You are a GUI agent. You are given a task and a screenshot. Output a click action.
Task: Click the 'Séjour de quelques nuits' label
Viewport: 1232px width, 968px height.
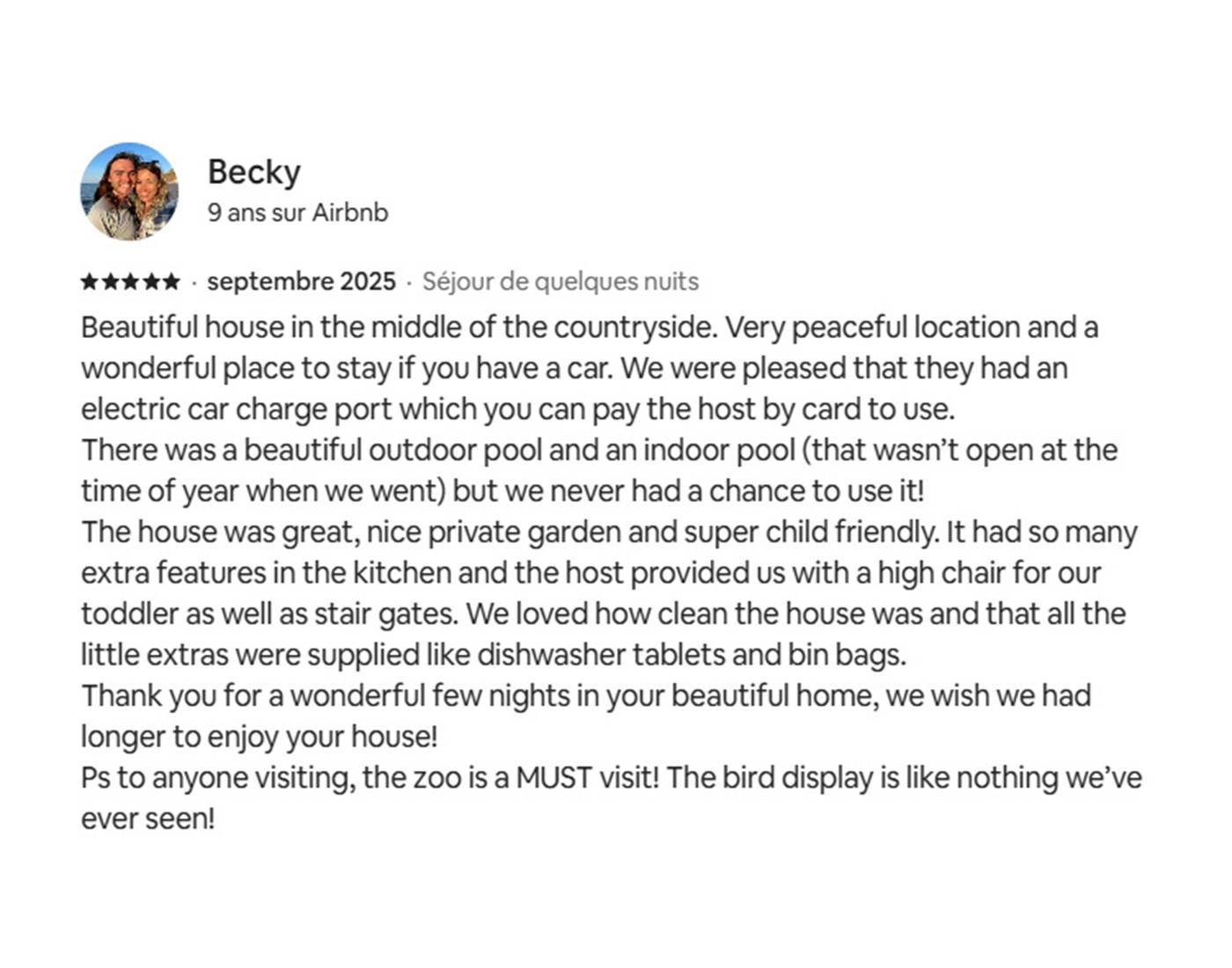click(x=560, y=282)
